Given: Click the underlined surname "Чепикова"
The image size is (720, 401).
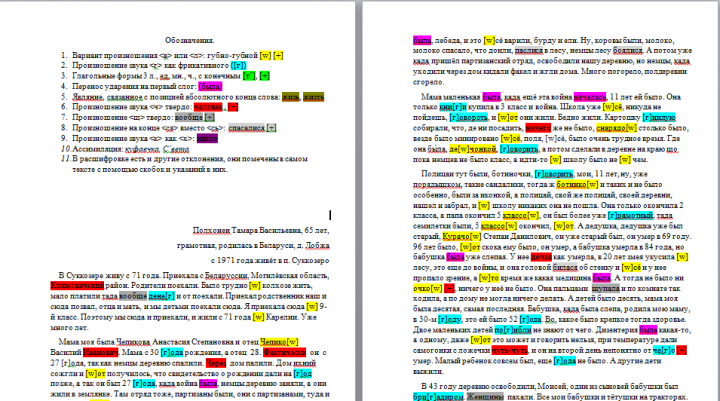Looking at the screenshot, I should pyautogui.click(x=133, y=342).
